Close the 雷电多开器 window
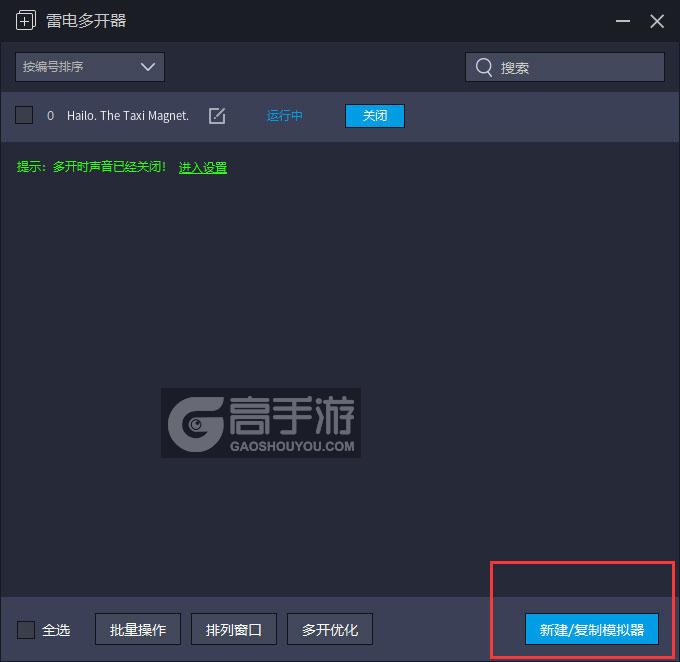The width and height of the screenshot is (680, 662). coord(657,21)
